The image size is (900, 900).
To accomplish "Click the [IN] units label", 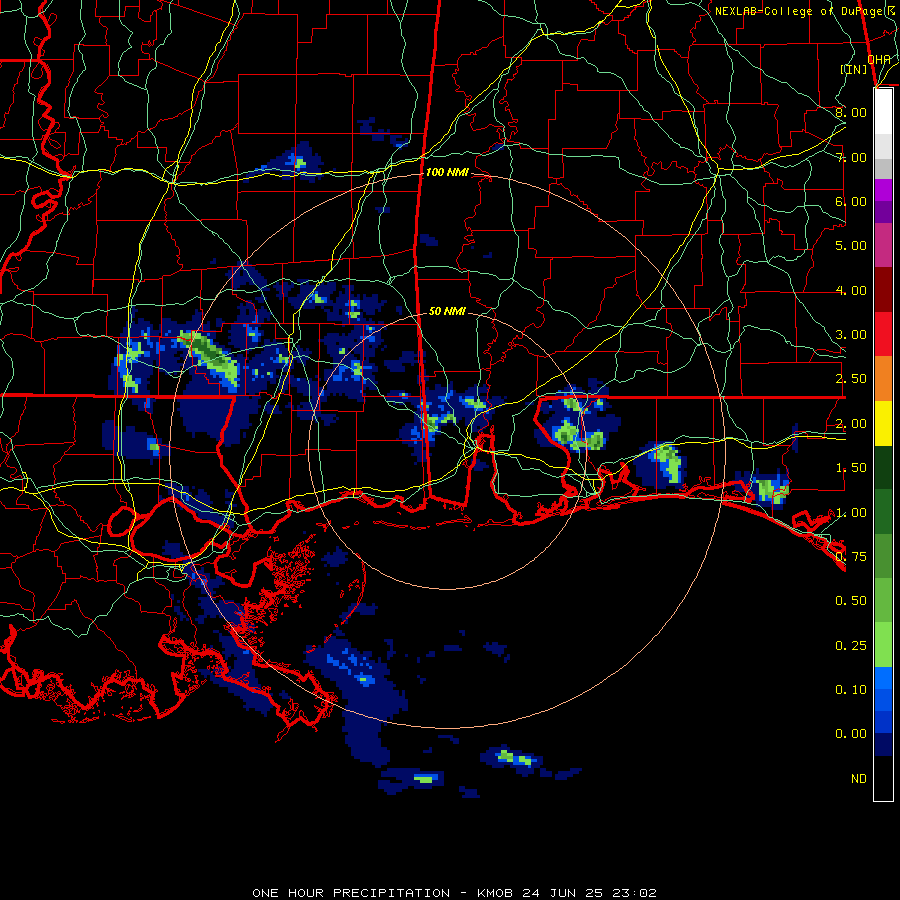I will (854, 69).
